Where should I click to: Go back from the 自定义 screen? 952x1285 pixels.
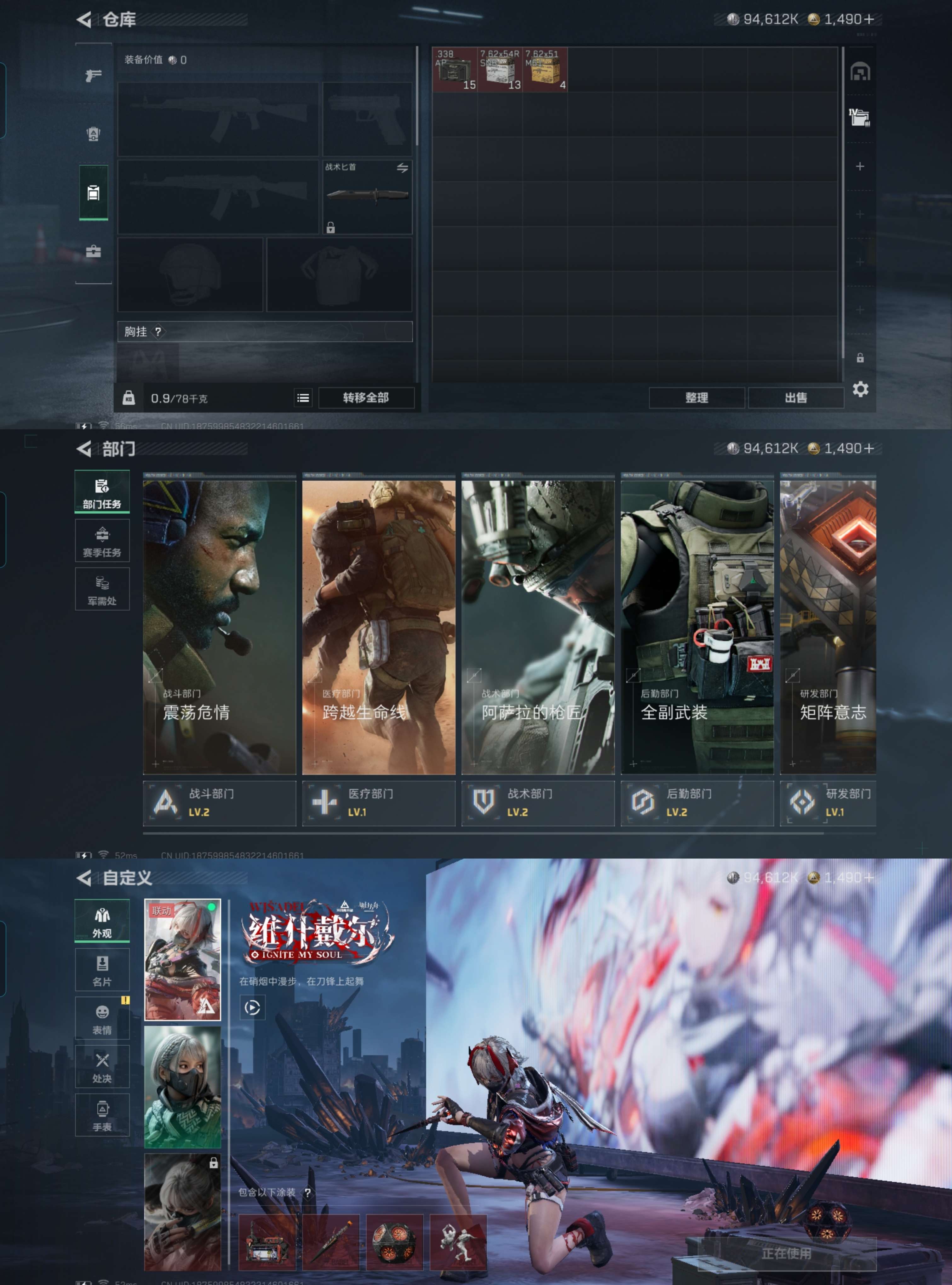(84, 878)
